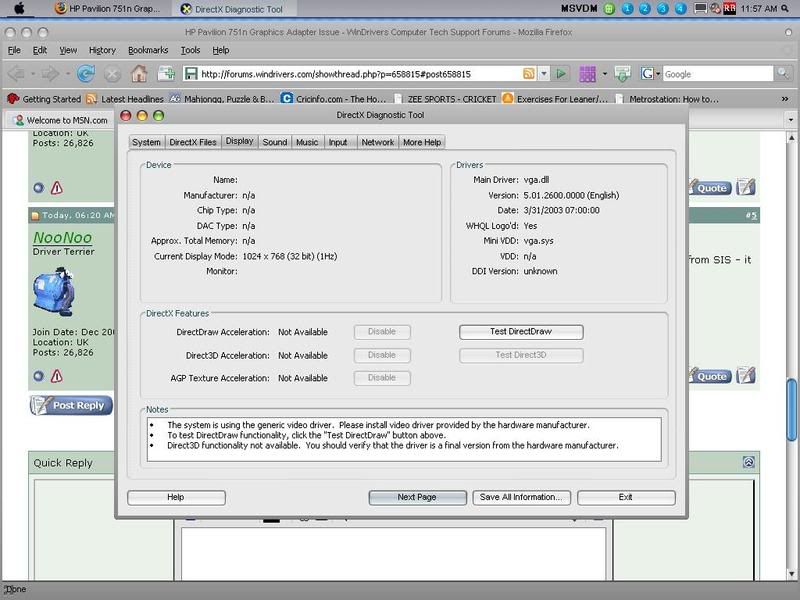The width and height of the screenshot is (800, 600).
Task: Expand the bookmarks toolbar overflow chevron
Action: point(785,99)
